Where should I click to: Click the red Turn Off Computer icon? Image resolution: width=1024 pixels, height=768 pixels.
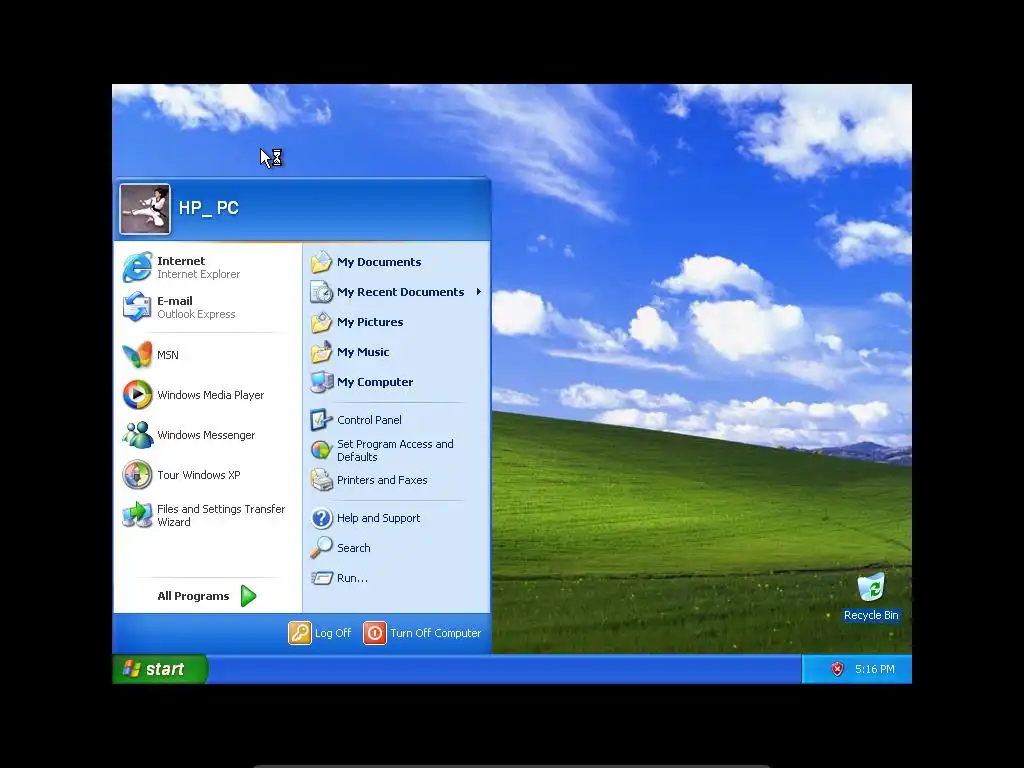pos(375,633)
